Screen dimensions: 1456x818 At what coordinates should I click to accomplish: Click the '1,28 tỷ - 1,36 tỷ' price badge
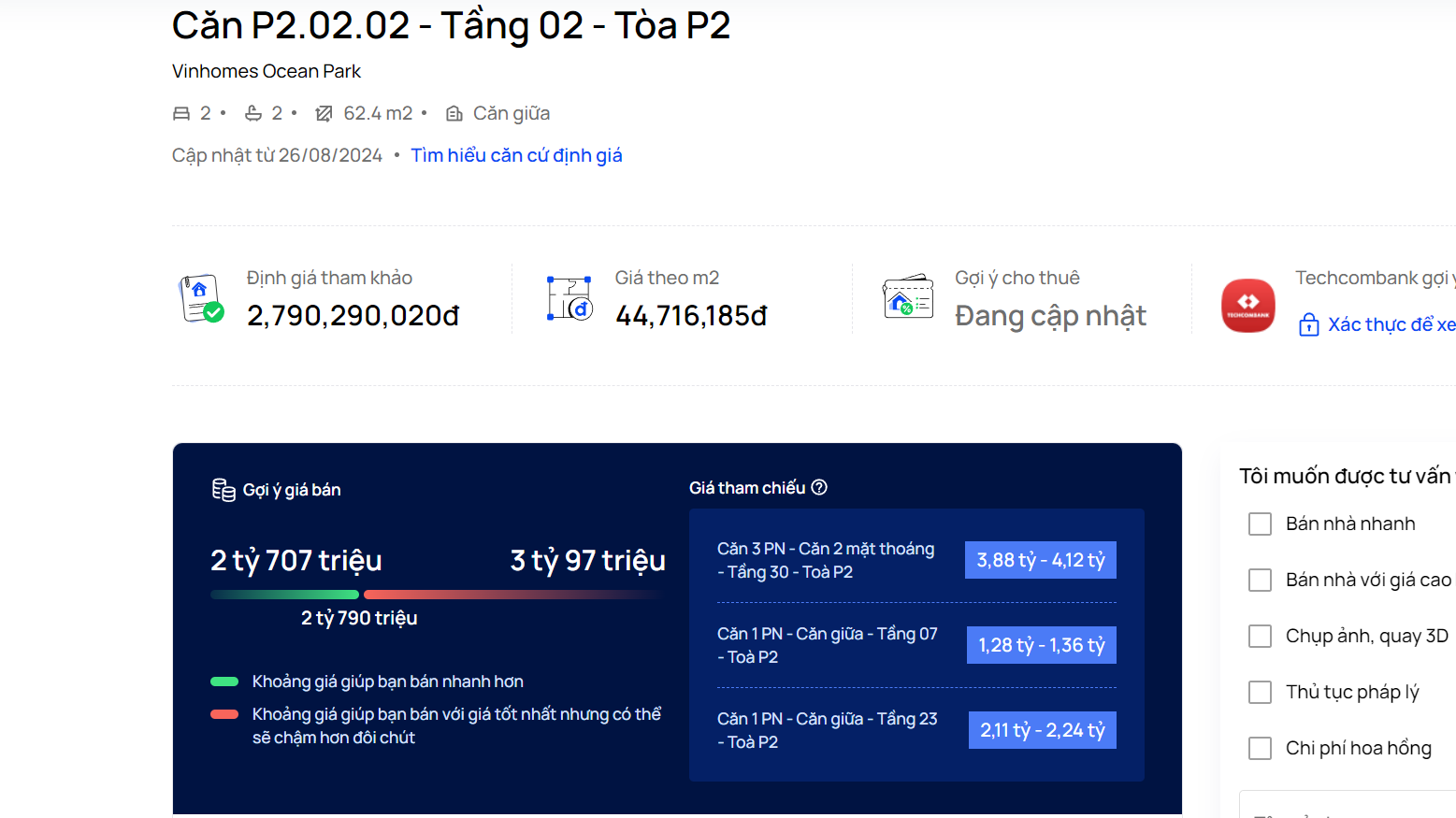coord(1042,645)
